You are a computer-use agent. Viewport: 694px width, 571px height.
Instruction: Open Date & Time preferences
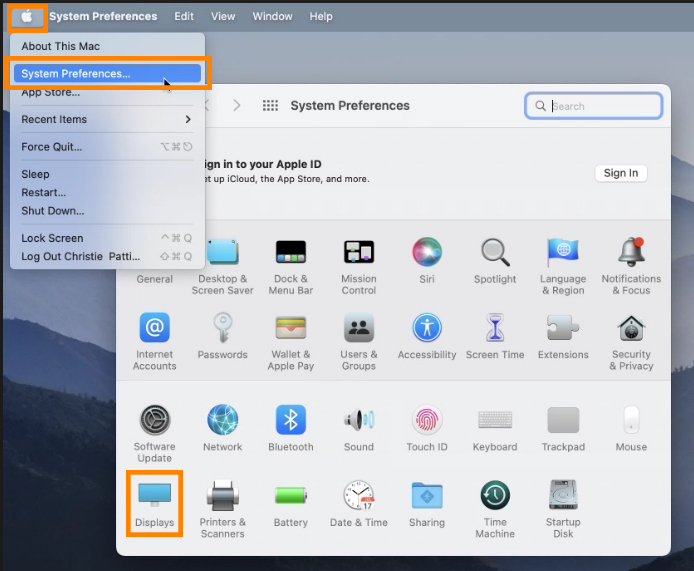click(x=359, y=504)
